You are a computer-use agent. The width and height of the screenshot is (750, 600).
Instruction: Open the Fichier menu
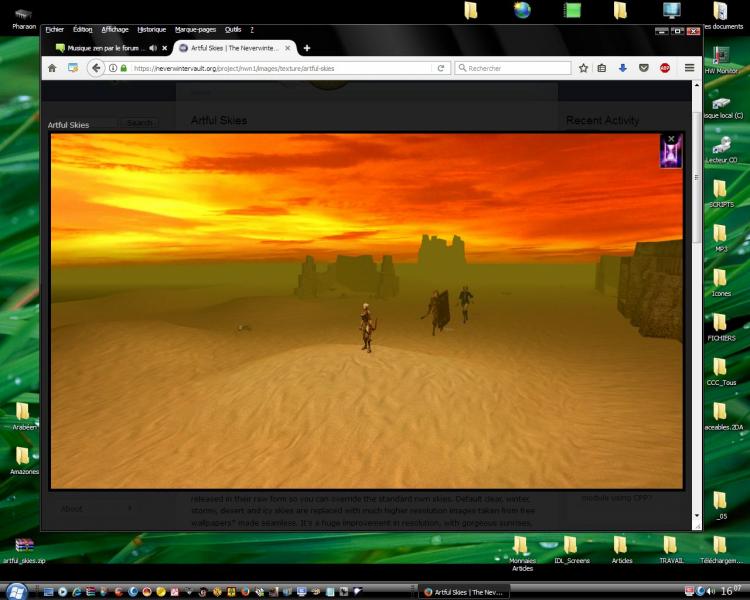[x=55, y=30]
